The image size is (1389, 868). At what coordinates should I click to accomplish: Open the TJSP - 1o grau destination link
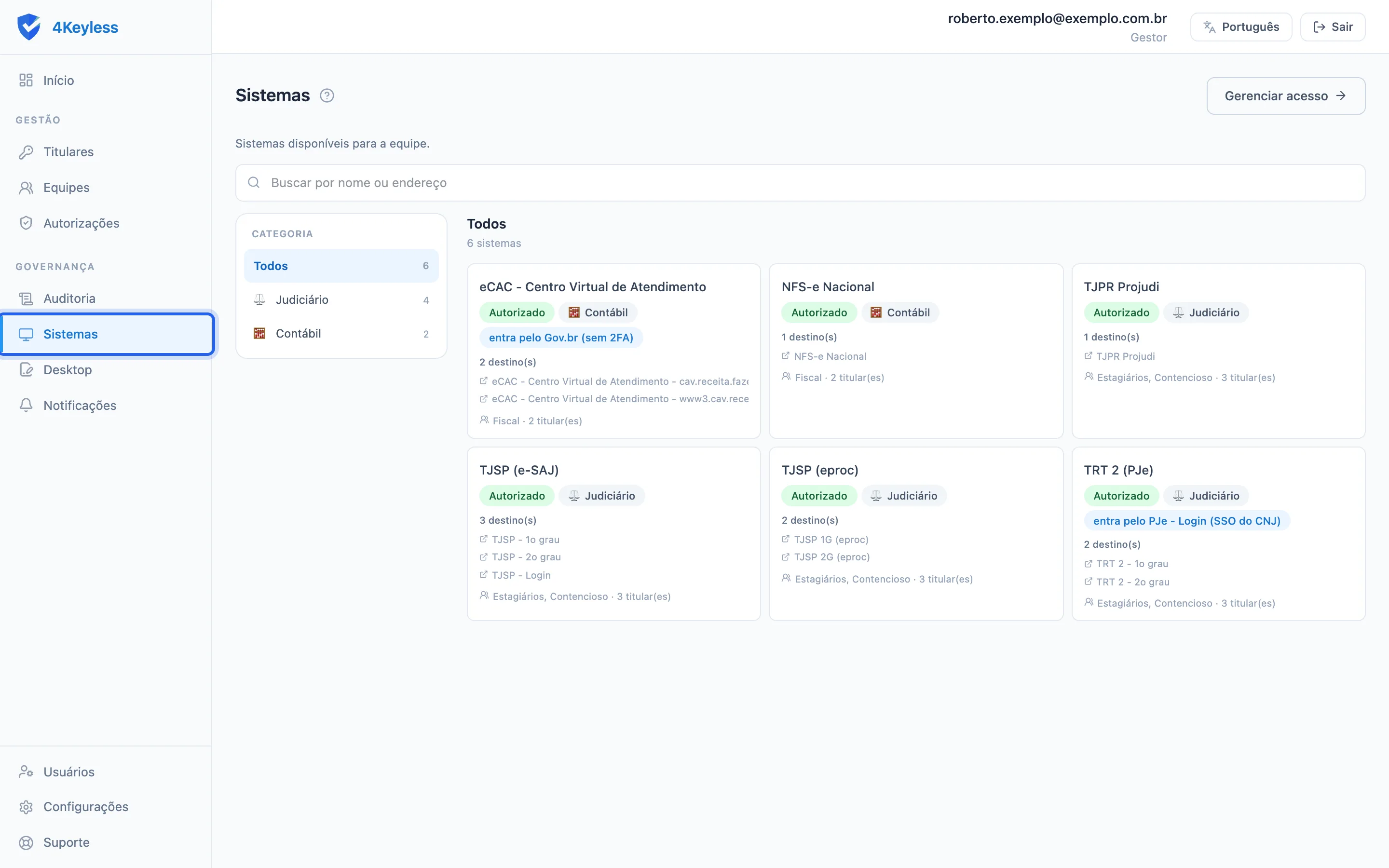[525, 540]
